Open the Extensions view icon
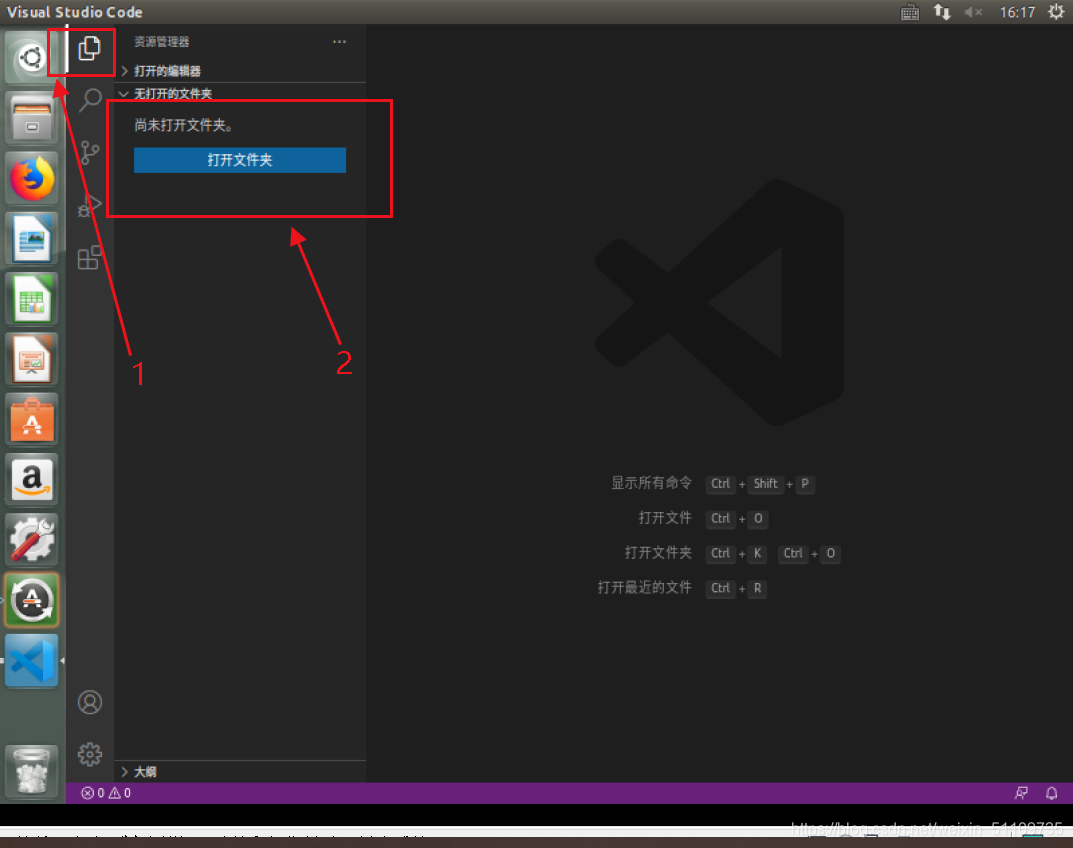Image resolution: width=1073 pixels, height=848 pixels. tap(90, 257)
